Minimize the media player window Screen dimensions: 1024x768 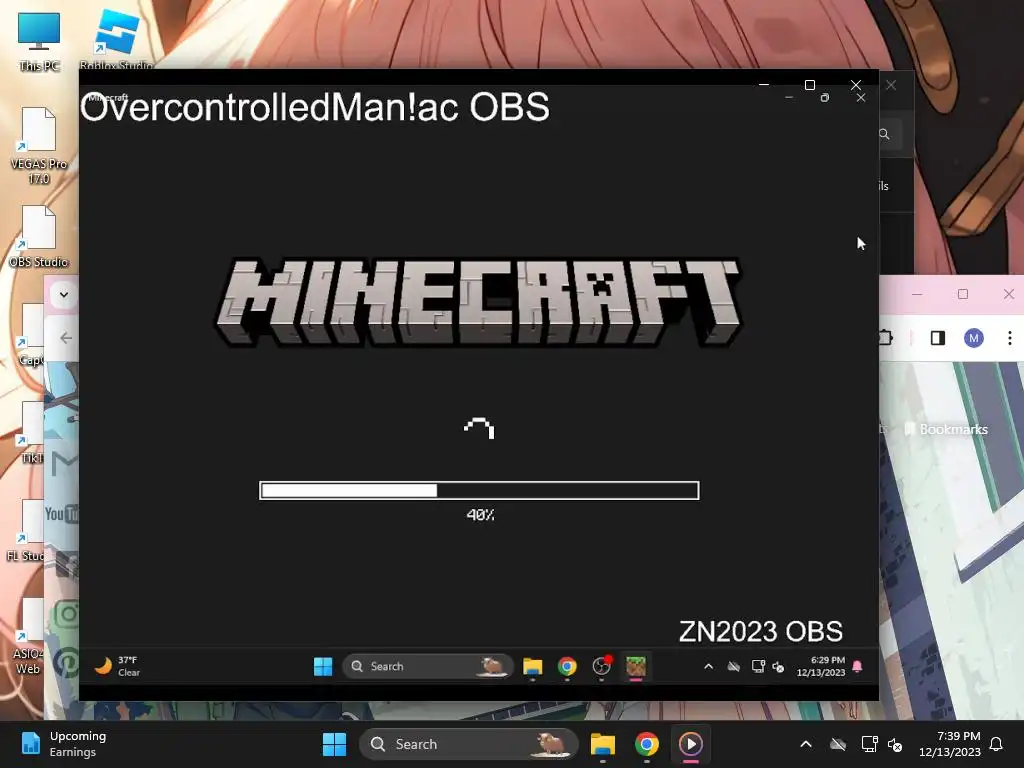tap(764, 85)
